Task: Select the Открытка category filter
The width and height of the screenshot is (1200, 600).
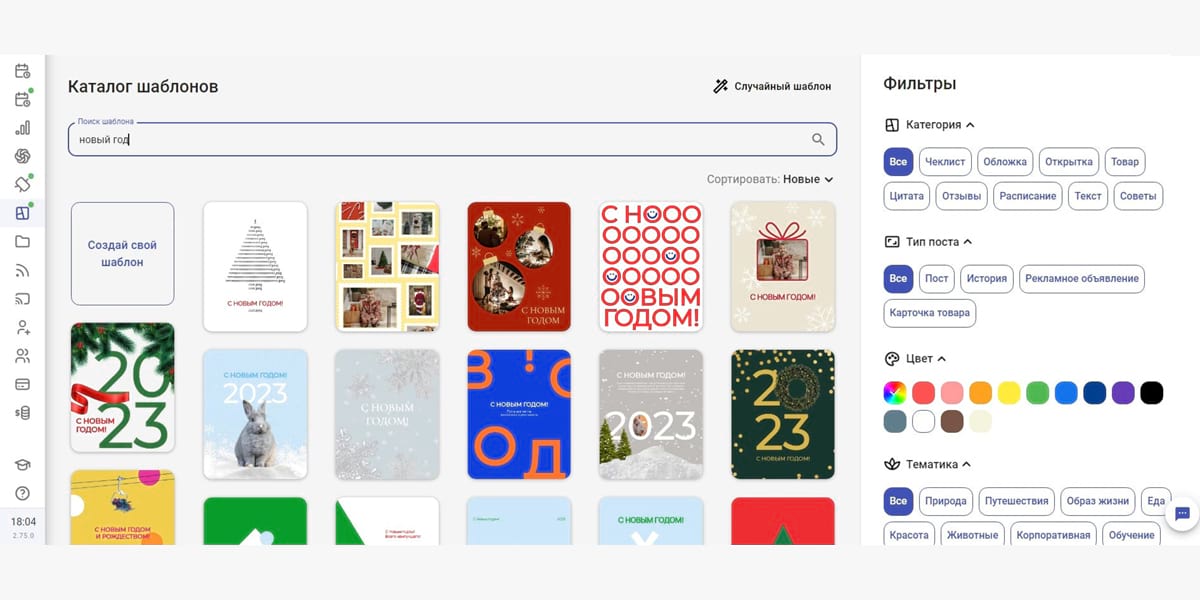Action: pos(1068,162)
